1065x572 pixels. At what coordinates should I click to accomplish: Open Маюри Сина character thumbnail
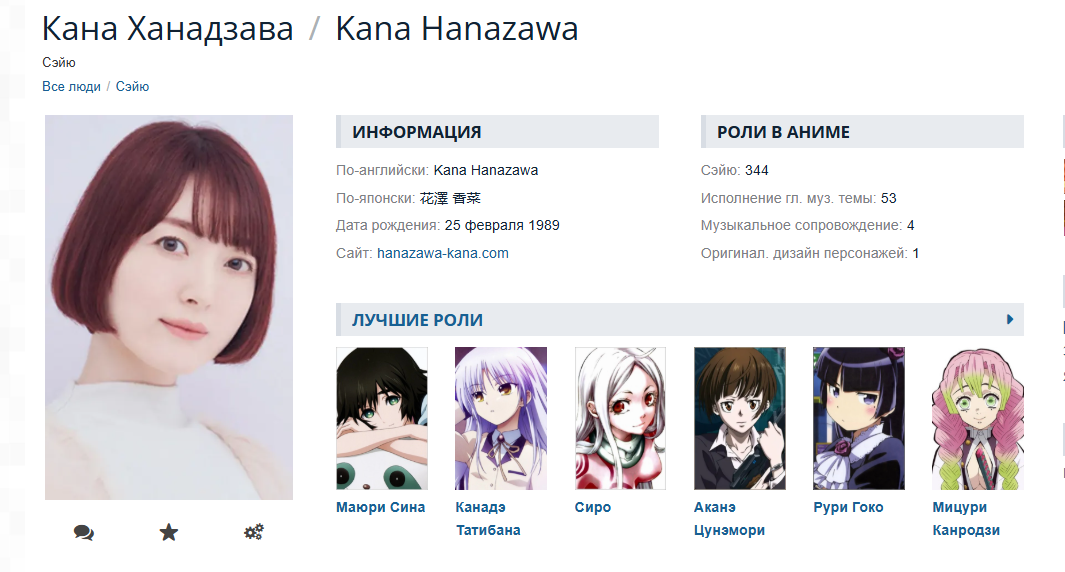click(x=382, y=418)
